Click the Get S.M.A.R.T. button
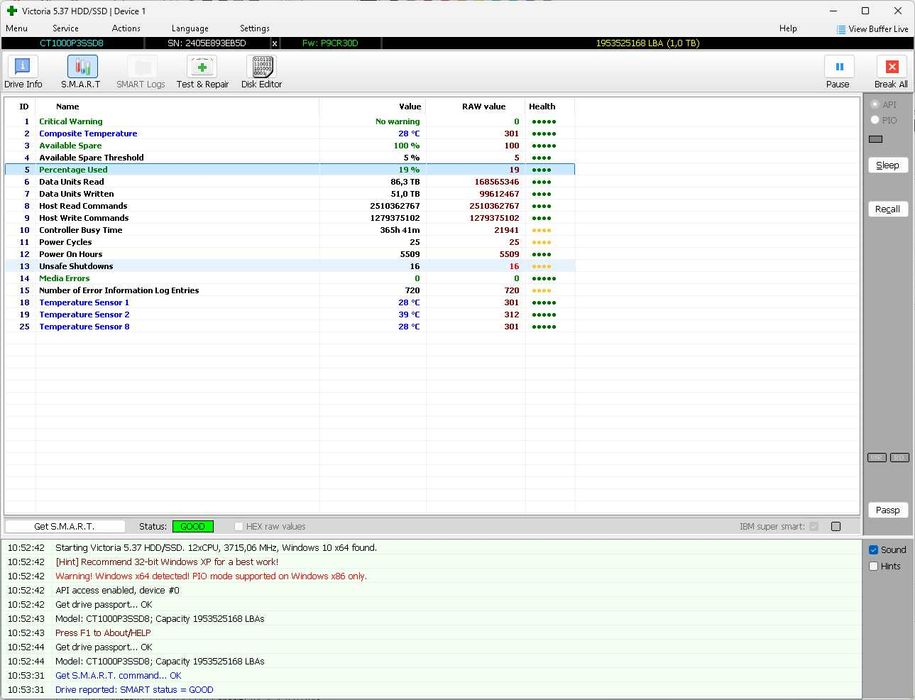This screenshot has width=915, height=700. (64, 526)
